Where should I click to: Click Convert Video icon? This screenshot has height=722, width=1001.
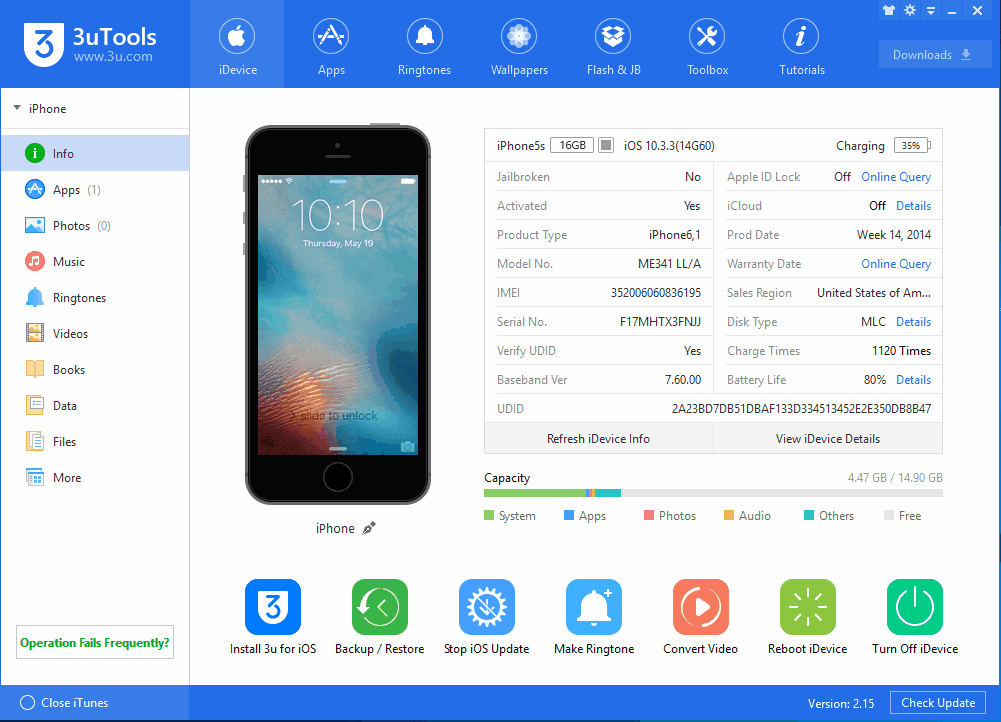tap(700, 606)
